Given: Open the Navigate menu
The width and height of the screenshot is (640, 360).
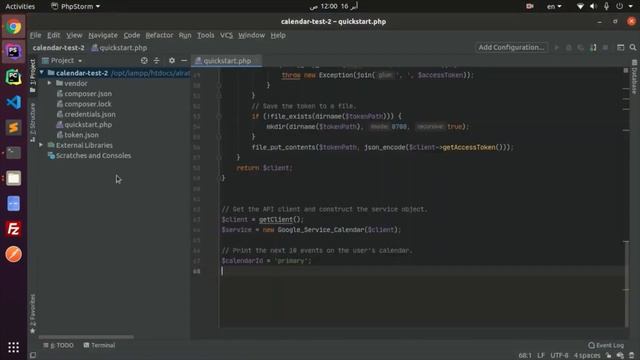Looking at the screenshot, I should click(x=103, y=36).
